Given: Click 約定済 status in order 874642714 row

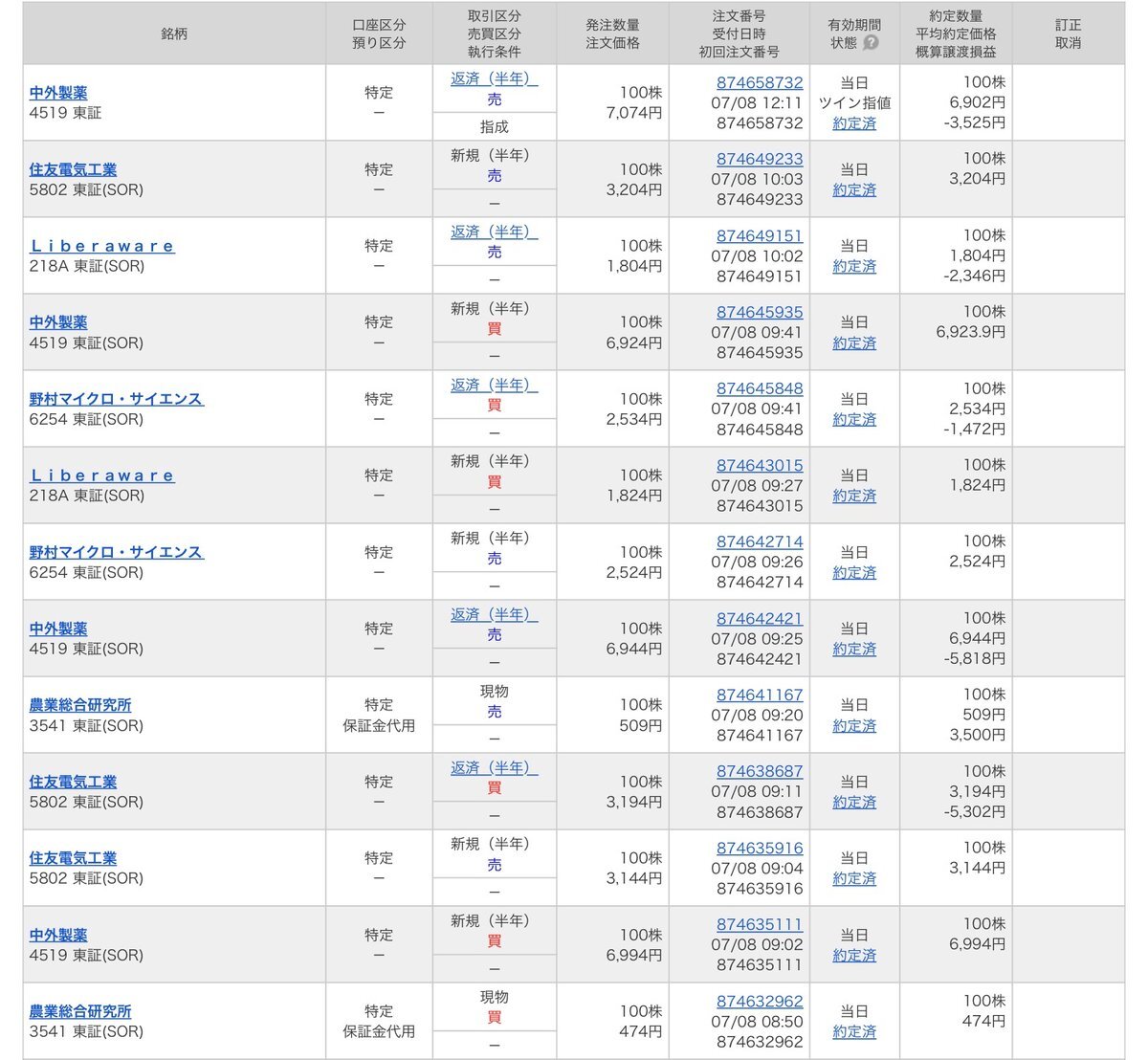Looking at the screenshot, I should point(854,572).
